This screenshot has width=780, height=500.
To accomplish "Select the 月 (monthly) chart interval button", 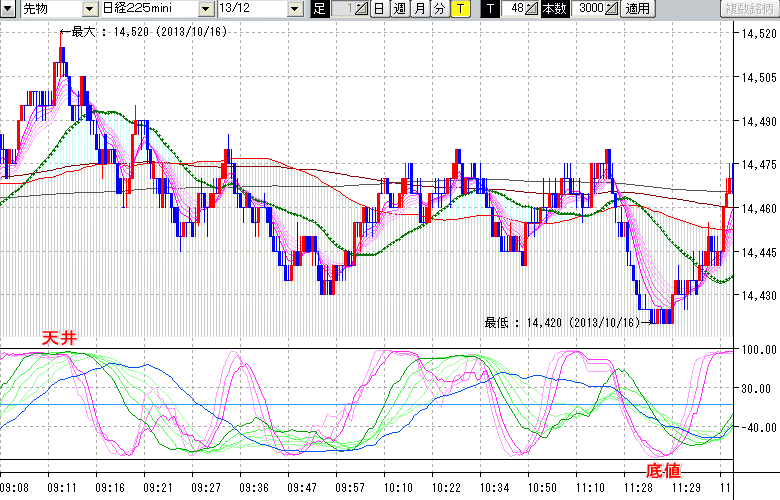I will (419, 9).
